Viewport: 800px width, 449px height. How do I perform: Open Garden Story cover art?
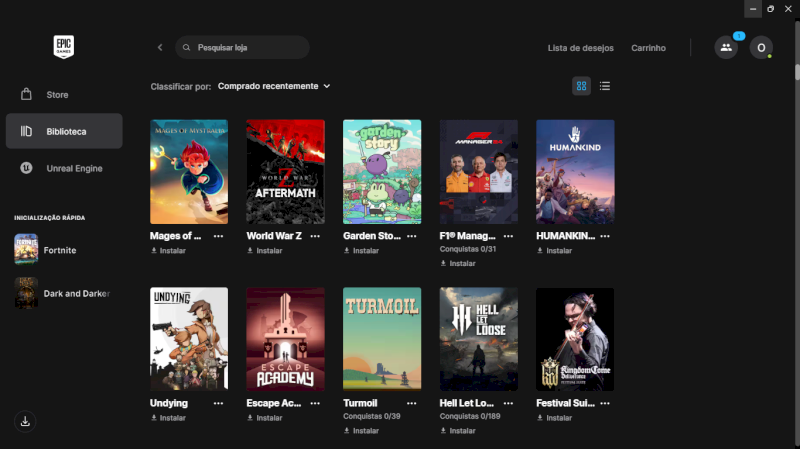click(382, 171)
